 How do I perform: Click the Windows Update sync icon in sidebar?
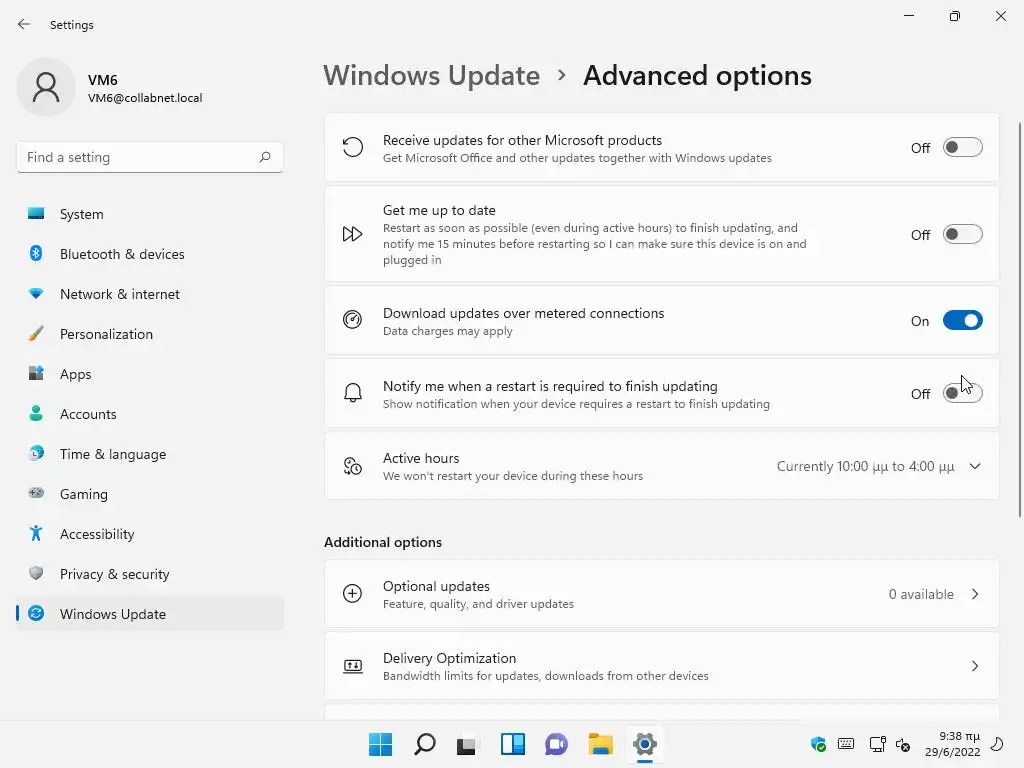(36, 613)
